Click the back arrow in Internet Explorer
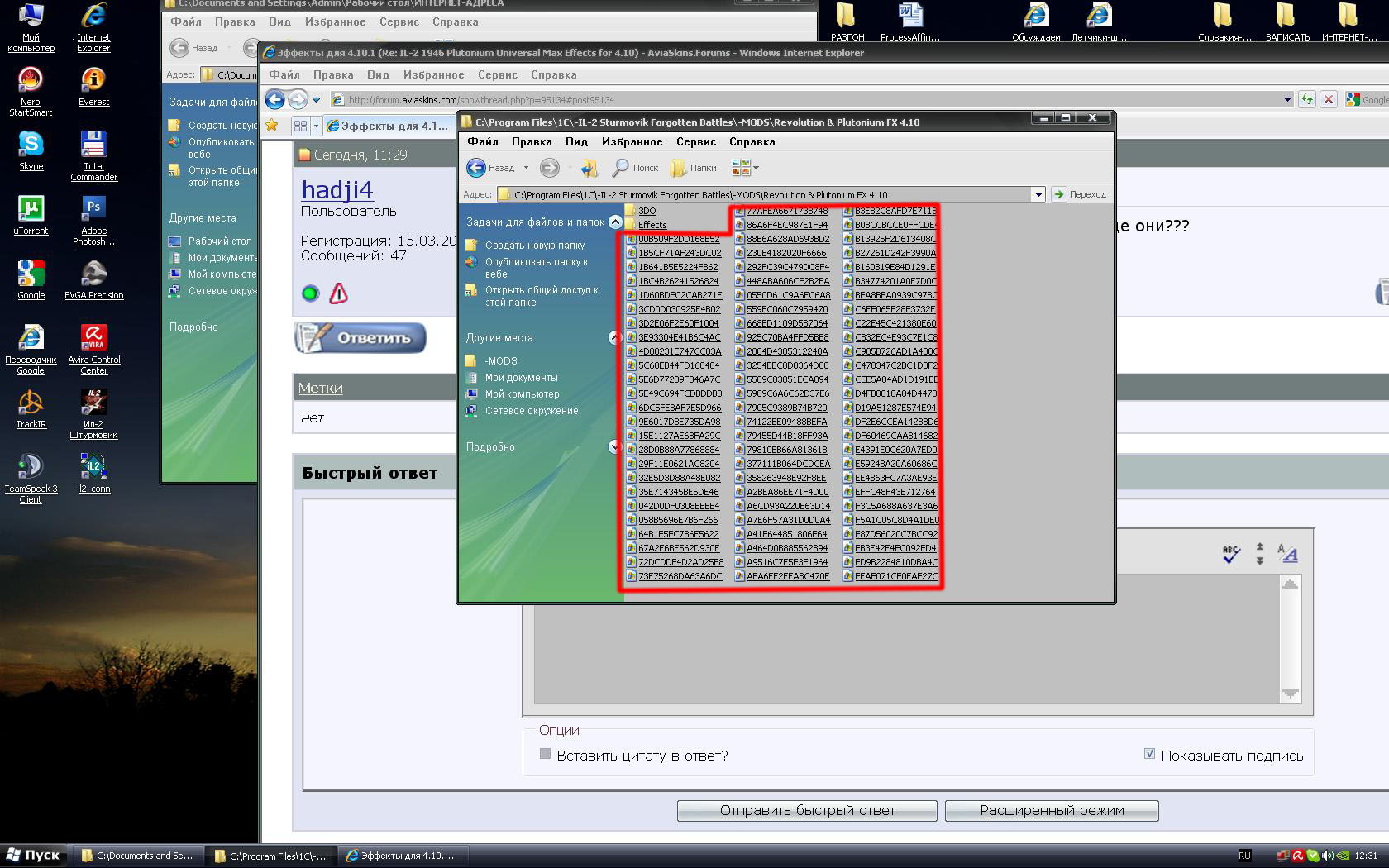Image resolution: width=1389 pixels, height=868 pixels. point(274,100)
